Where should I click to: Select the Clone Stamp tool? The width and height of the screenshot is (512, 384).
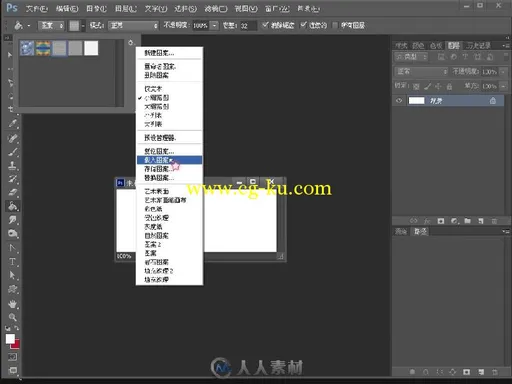coord(12,165)
